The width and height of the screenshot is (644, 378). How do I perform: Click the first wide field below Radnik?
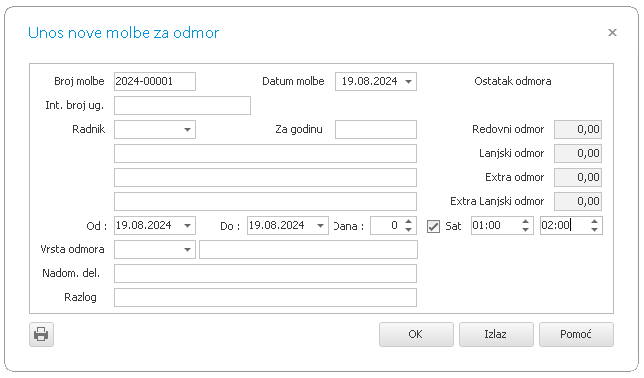coord(265,153)
